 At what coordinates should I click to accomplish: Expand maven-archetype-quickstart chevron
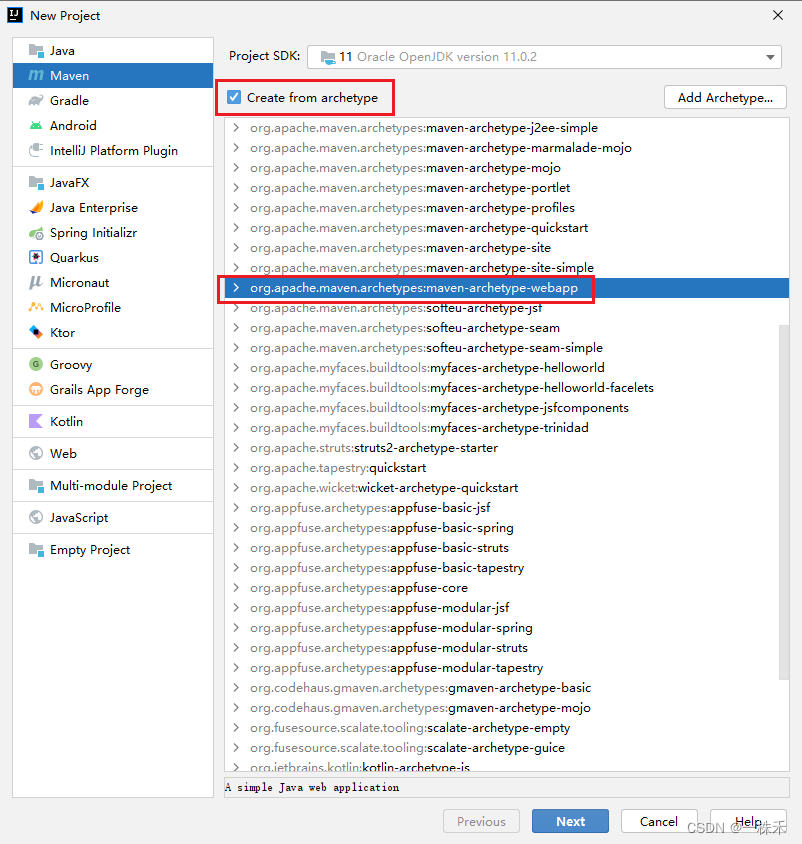pyautogui.click(x=236, y=228)
